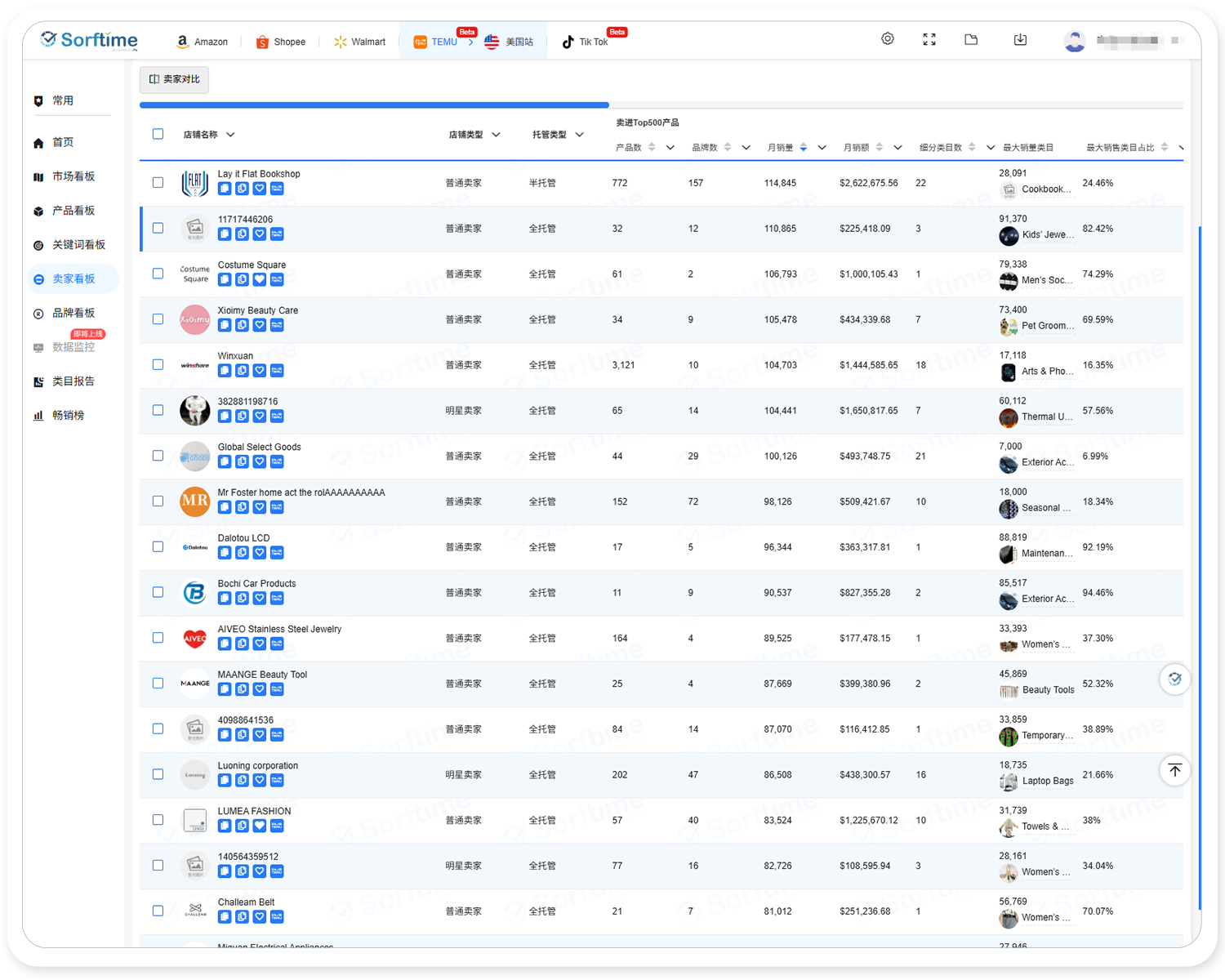This screenshot has height=980, width=1225.
Task: Click the download icon in header
Action: tap(1020, 39)
